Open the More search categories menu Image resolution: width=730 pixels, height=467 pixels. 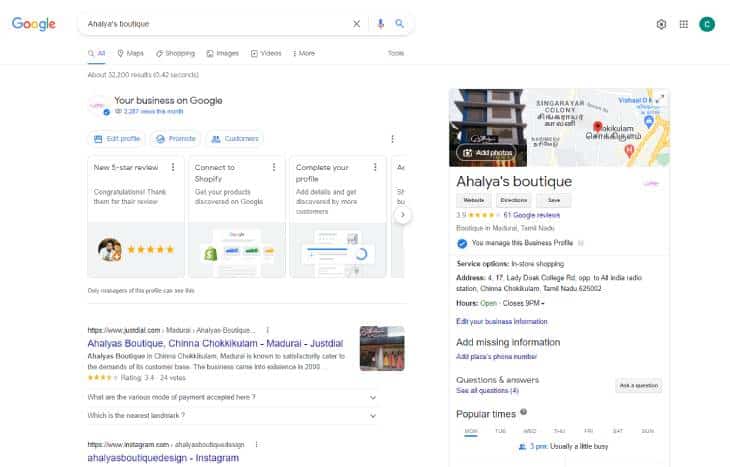coord(304,54)
